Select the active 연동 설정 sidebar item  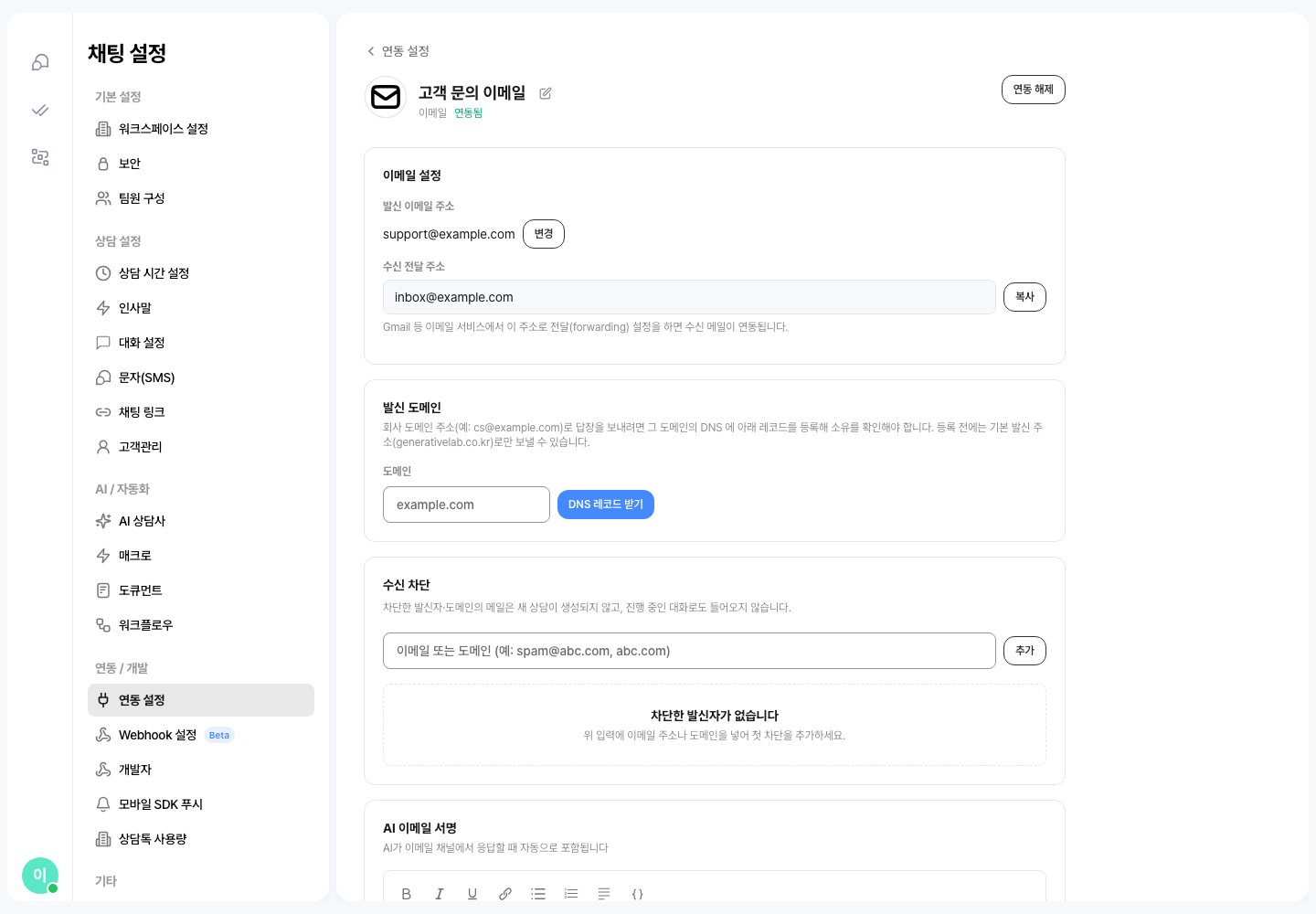pyautogui.click(x=201, y=700)
